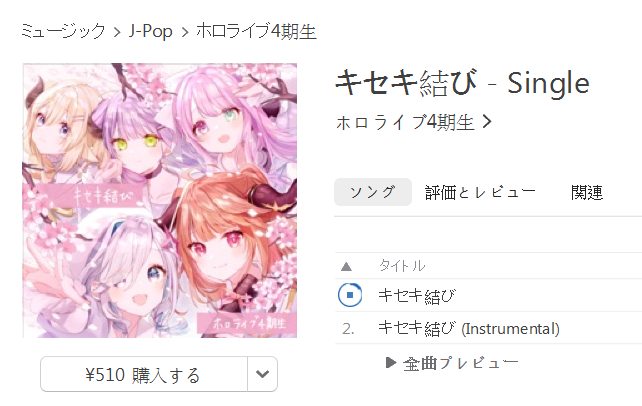Screen dimensions: 642x406
Task: Click the sort arrow in track header
Action: [346, 267]
